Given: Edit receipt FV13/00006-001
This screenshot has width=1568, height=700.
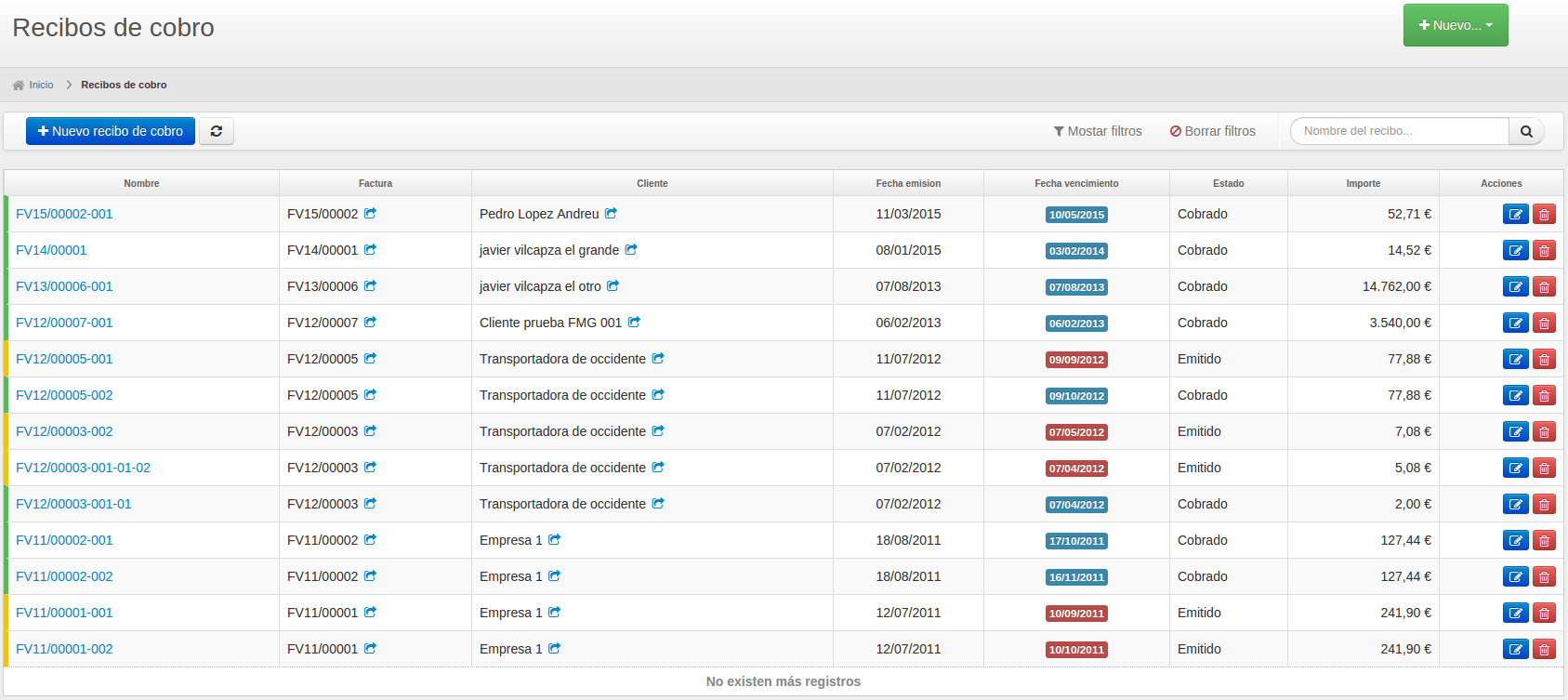Looking at the screenshot, I should [x=1516, y=286].
